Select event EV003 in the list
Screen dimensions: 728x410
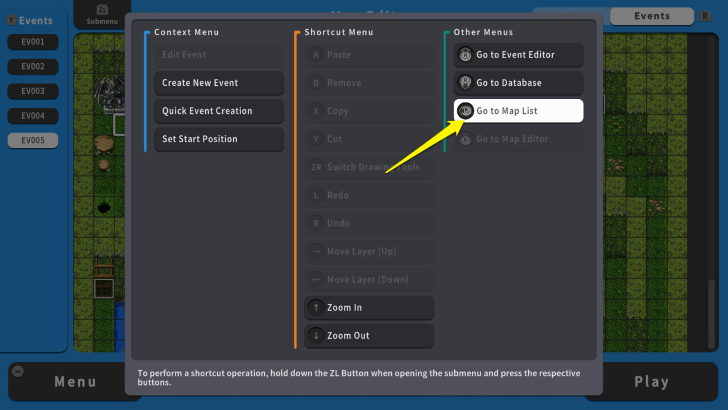point(33,91)
